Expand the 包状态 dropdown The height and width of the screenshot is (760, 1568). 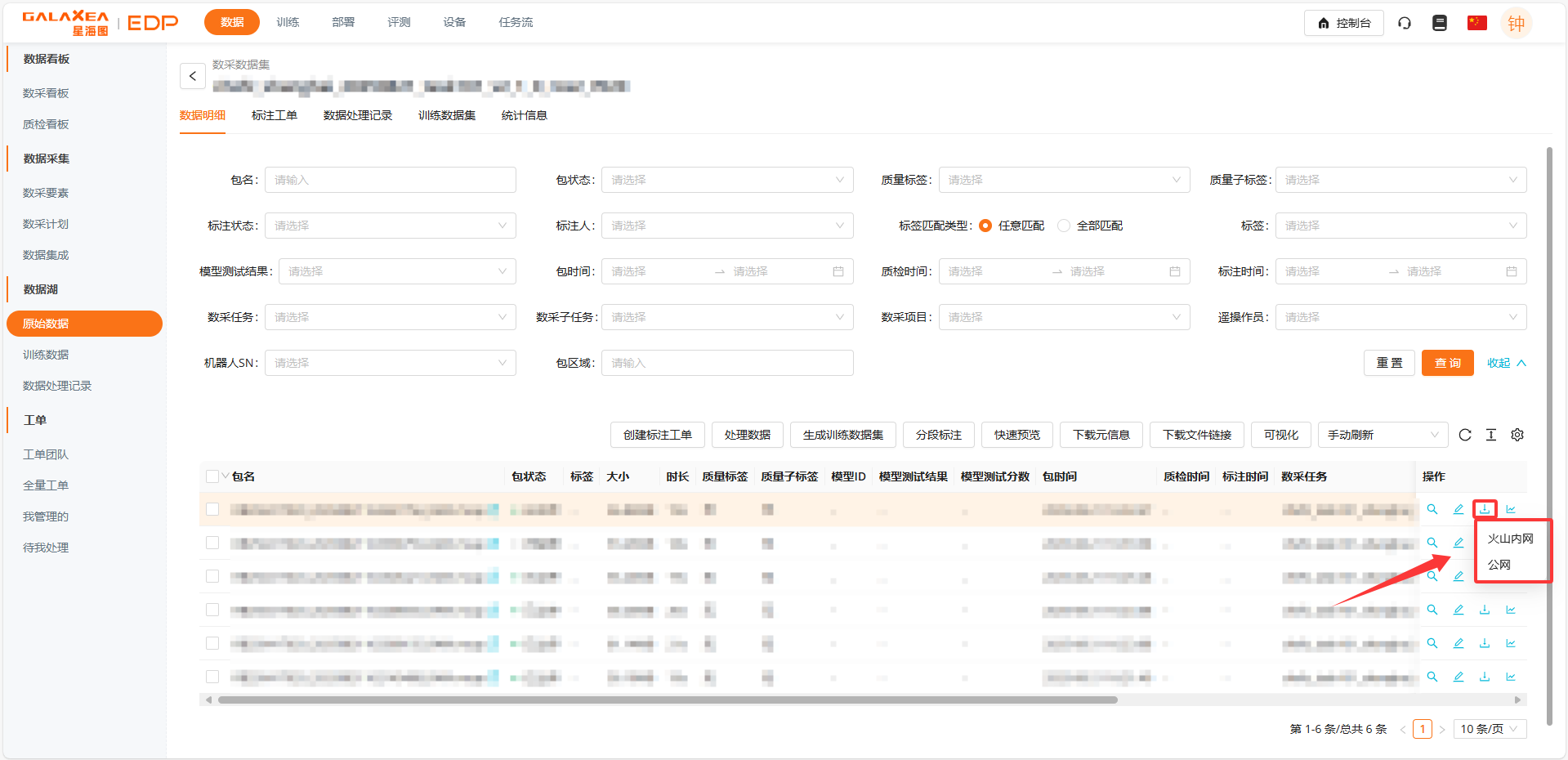(726, 180)
